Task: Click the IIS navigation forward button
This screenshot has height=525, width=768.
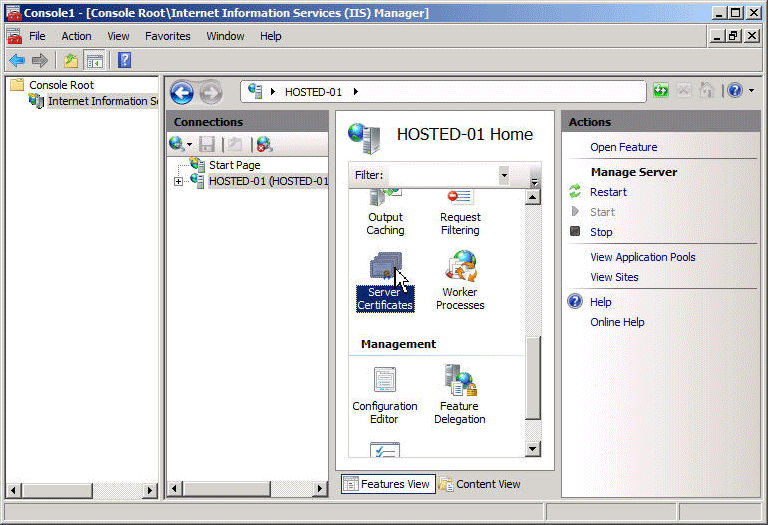Action: click(211, 93)
